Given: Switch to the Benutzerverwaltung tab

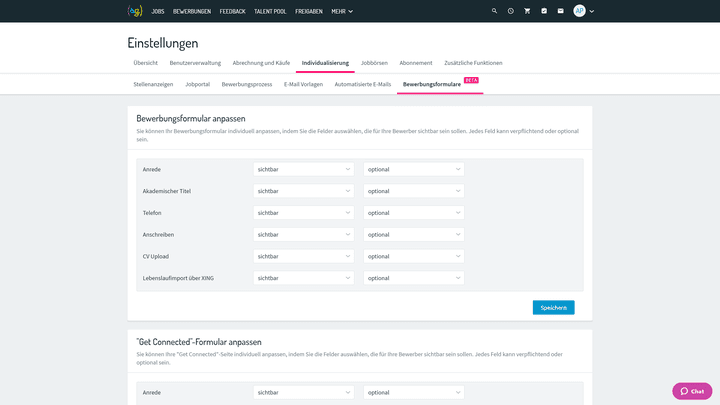Looking at the screenshot, I should [x=195, y=63].
